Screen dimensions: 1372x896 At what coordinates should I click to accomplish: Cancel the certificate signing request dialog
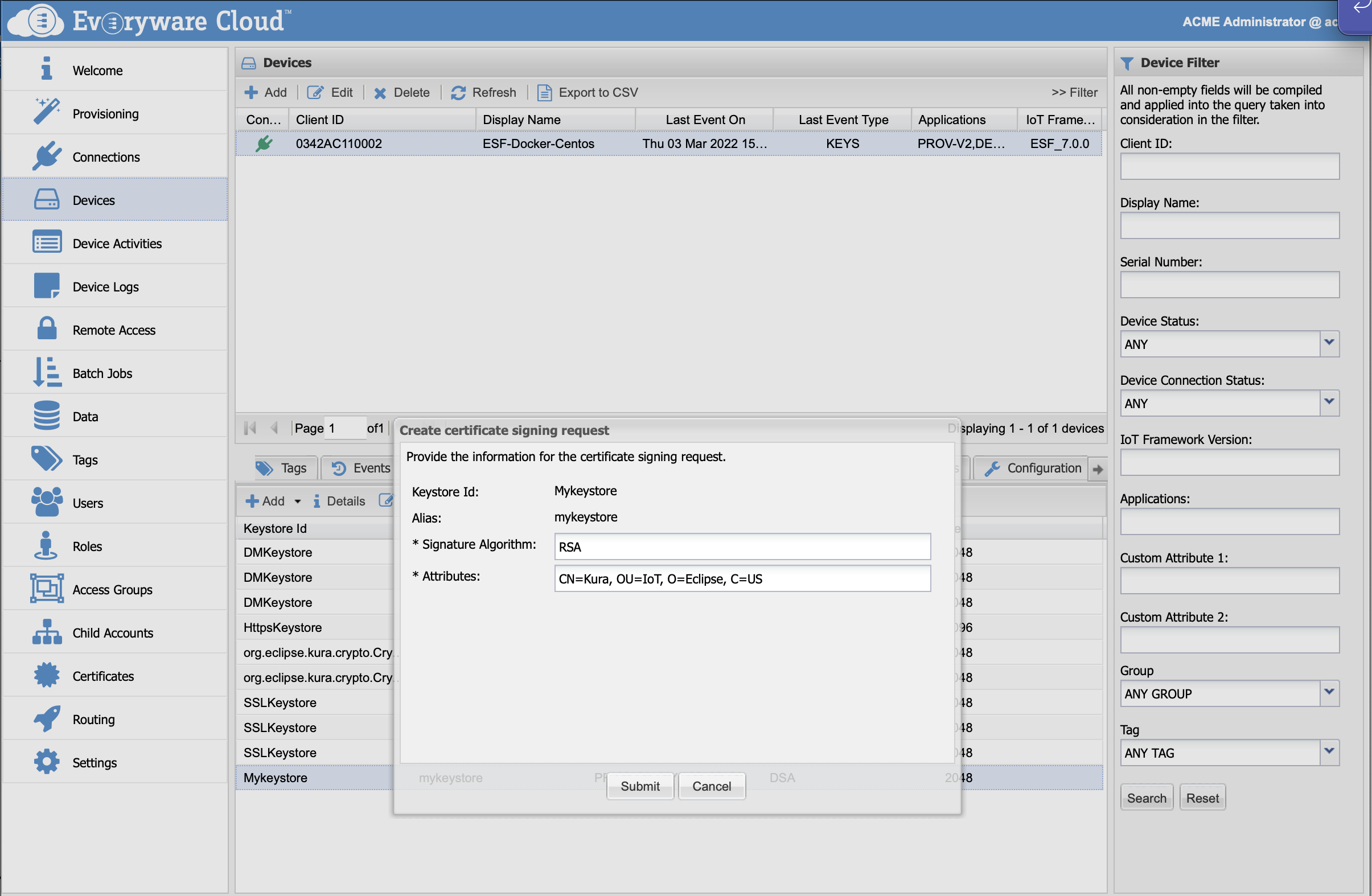click(x=712, y=786)
